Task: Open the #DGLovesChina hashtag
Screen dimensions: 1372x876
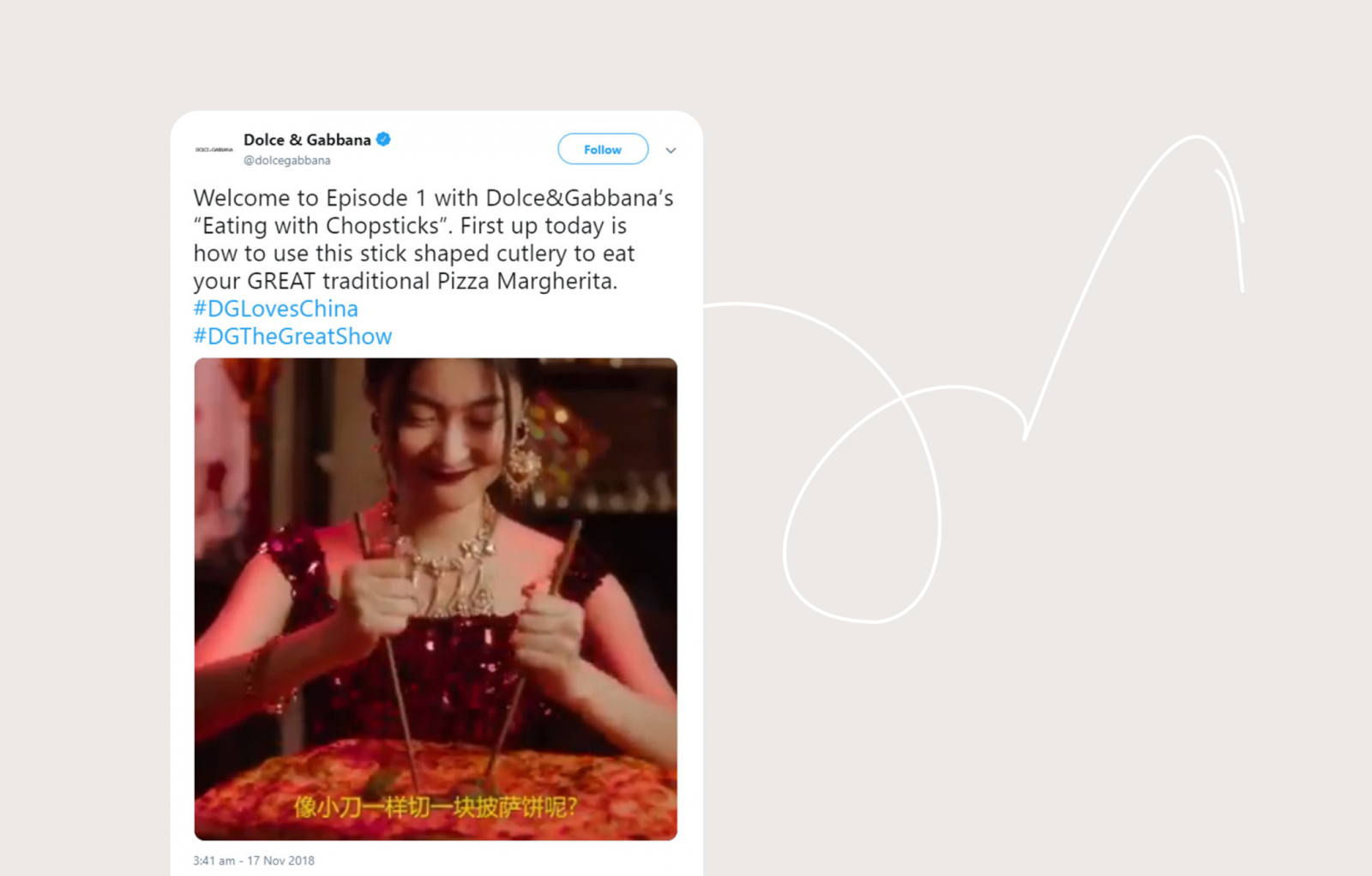Action: tap(275, 309)
